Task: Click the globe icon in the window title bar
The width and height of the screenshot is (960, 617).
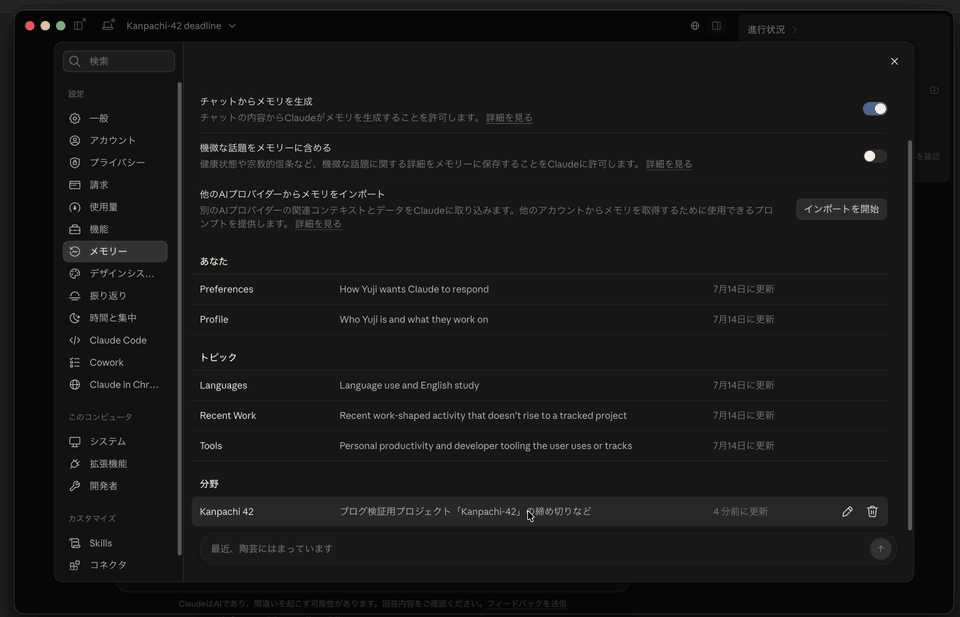Action: click(x=695, y=26)
